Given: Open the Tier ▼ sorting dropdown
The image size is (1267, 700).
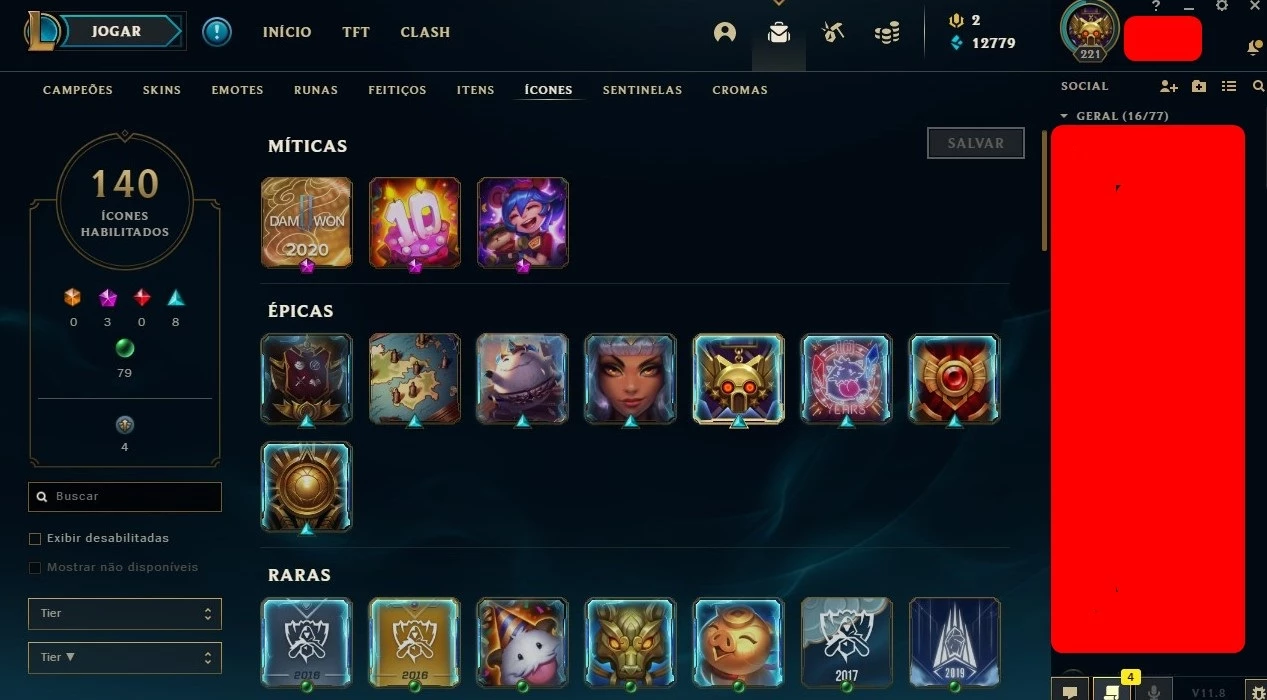Looking at the screenshot, I should [x=125, y=658].
